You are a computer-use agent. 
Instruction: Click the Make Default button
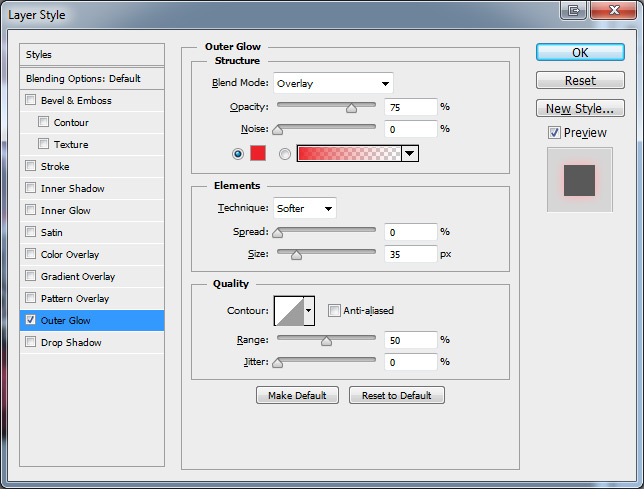tap(297, 396)
